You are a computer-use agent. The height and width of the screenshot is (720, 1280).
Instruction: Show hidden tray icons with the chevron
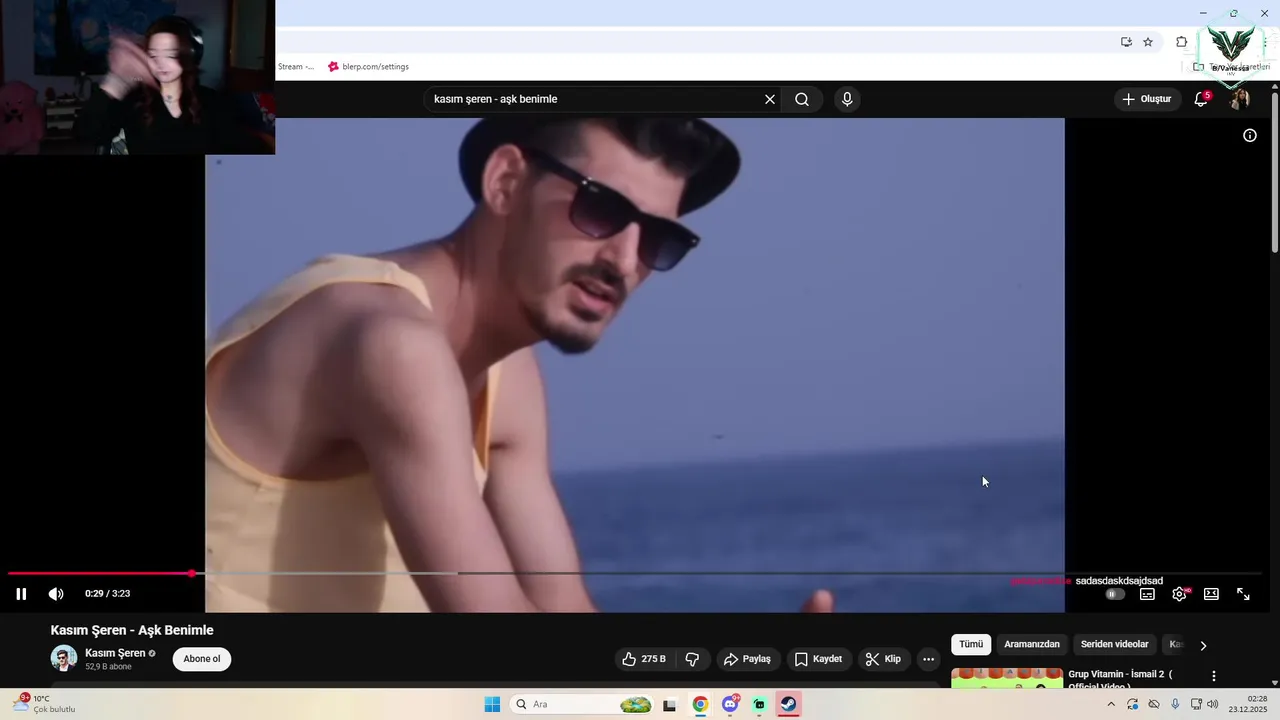(x=1110, y=704)
